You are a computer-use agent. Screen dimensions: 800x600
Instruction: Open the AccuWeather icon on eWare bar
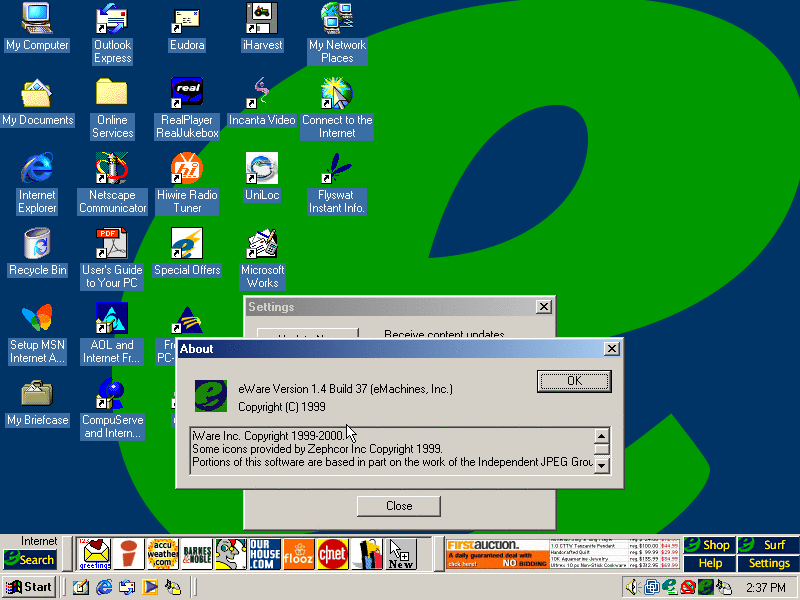pyautogui.click(x=162, y=553)
